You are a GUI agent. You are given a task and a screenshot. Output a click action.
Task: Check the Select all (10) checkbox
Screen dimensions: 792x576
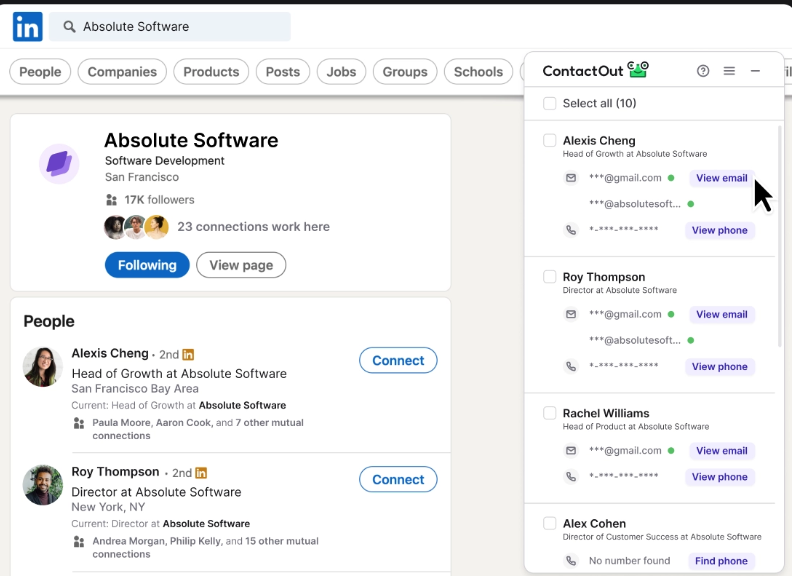click(550, 104)
